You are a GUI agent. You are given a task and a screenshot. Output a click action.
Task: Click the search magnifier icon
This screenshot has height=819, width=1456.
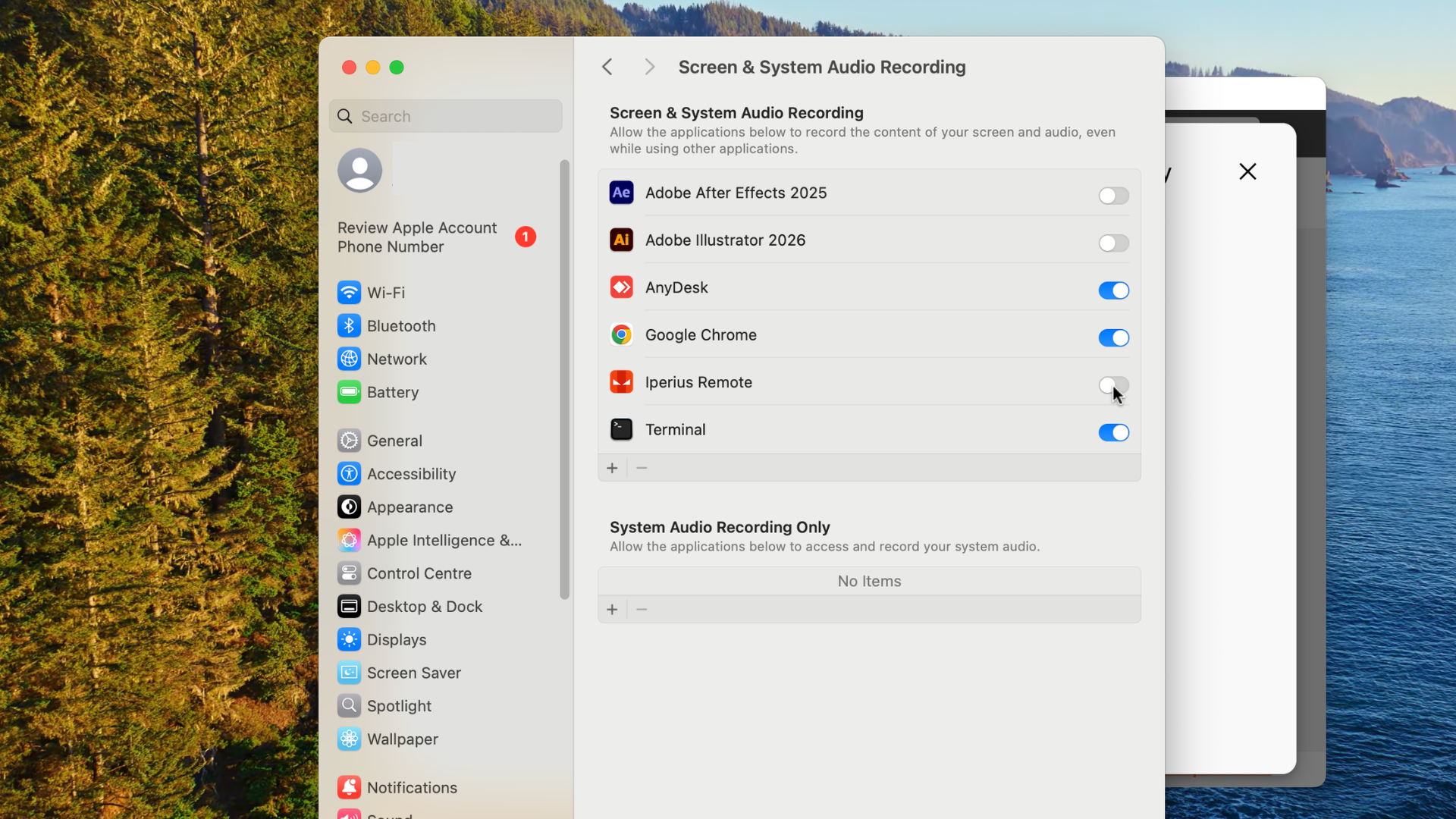click(345, 116)
